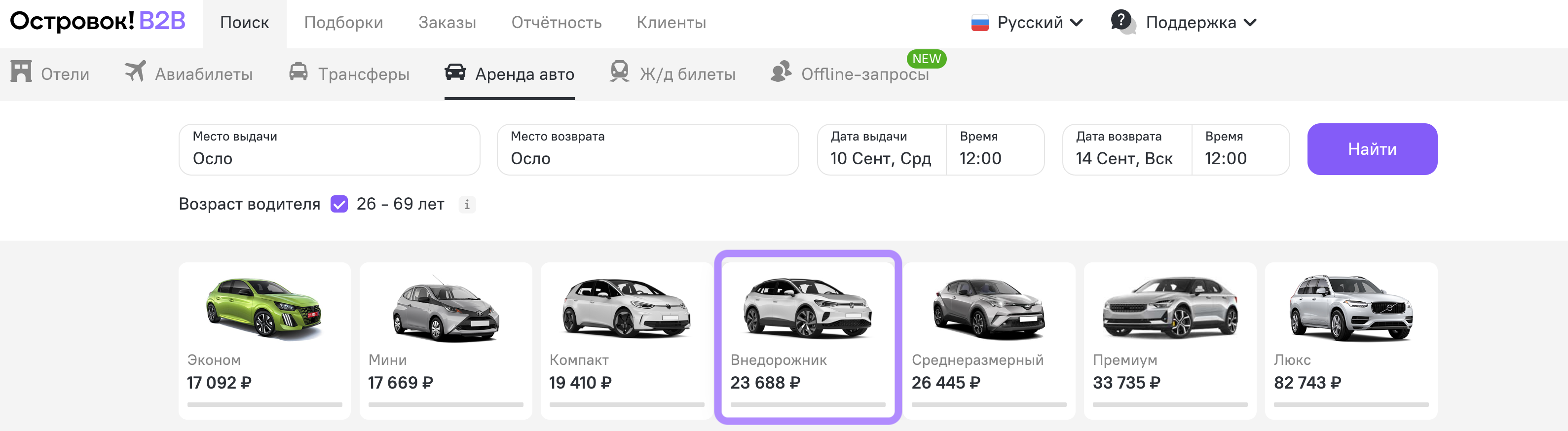Switch to the Заказы tab
The image size is (1568, 431).
[447, 23]
